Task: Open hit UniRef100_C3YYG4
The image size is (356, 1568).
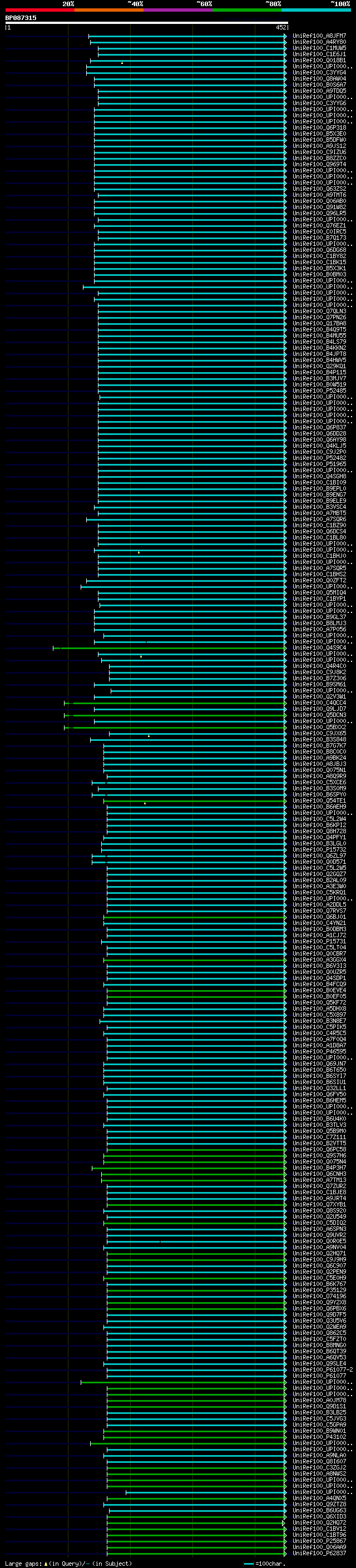Action: (x=319, y=72)
